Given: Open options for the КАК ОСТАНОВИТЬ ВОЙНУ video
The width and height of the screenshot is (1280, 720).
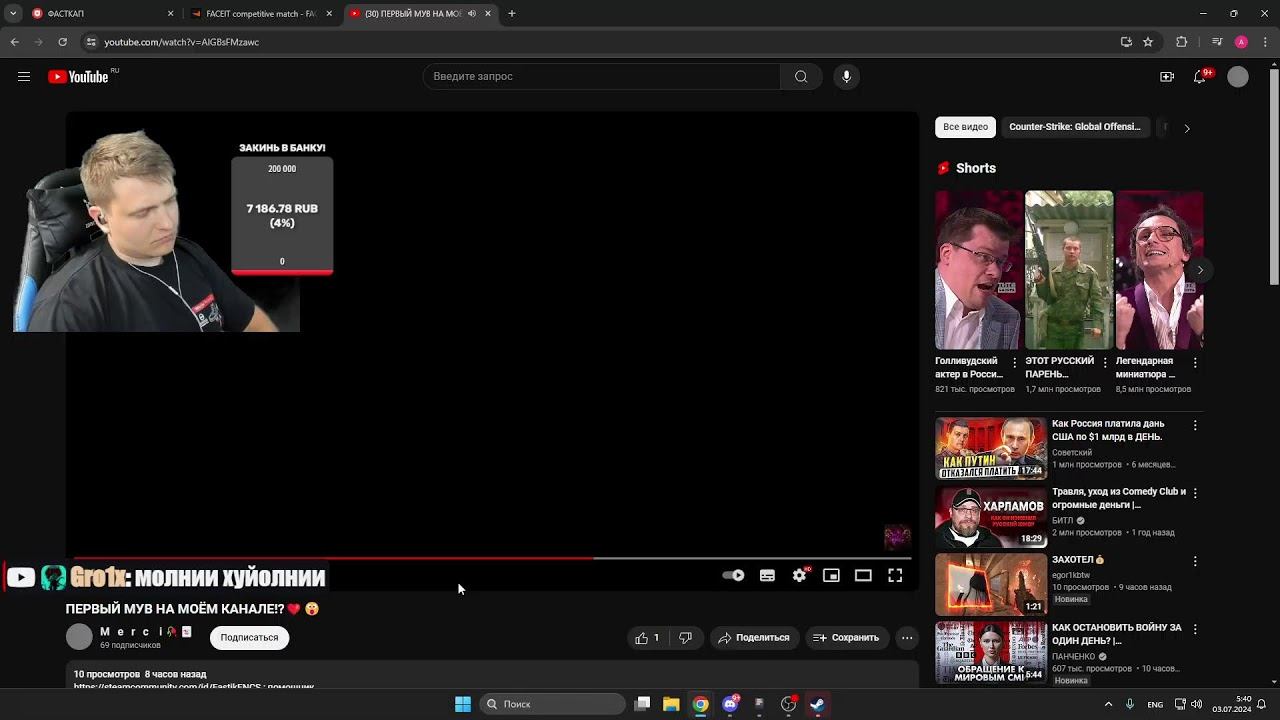Looking at the screenshot, I should coord(1195,629).
